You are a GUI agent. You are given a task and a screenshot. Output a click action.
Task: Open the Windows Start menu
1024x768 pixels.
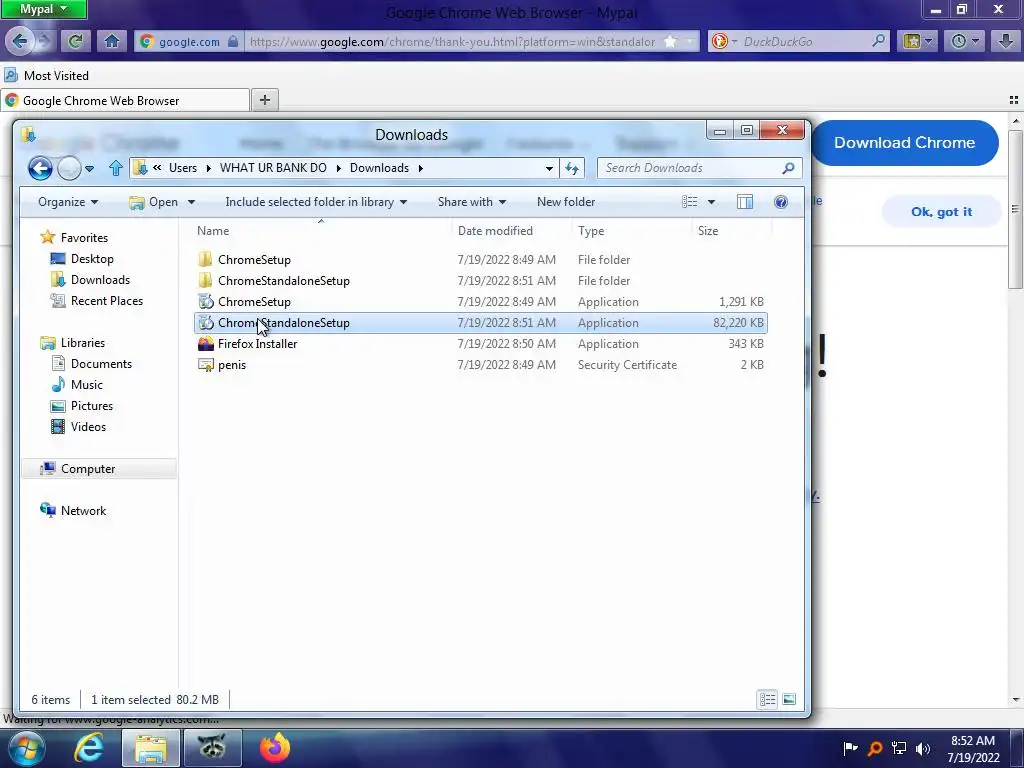coord(26,748)
